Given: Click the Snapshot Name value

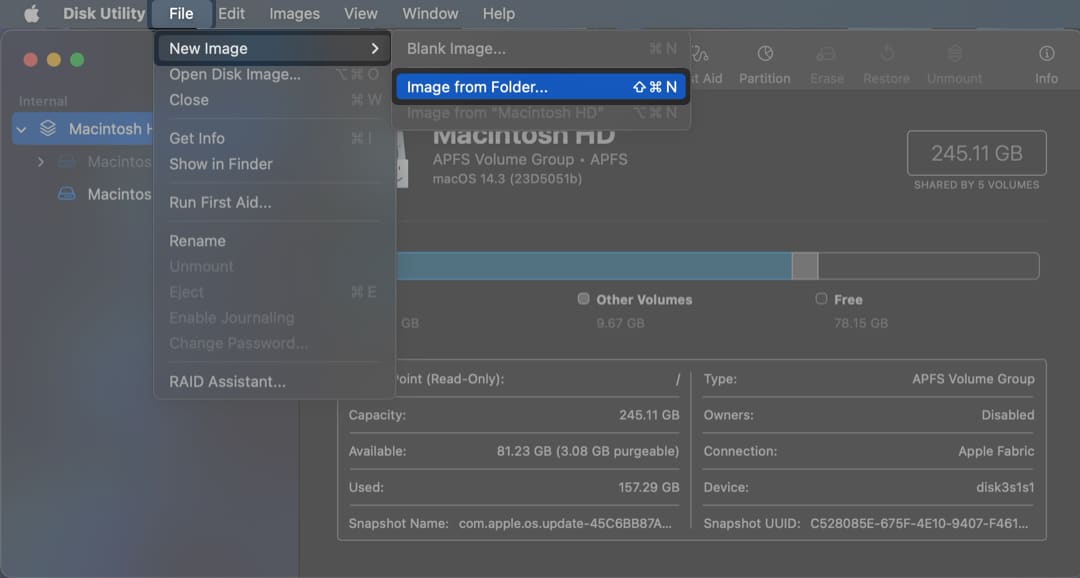Looking at the screenshot, I should tap(565, 524).
